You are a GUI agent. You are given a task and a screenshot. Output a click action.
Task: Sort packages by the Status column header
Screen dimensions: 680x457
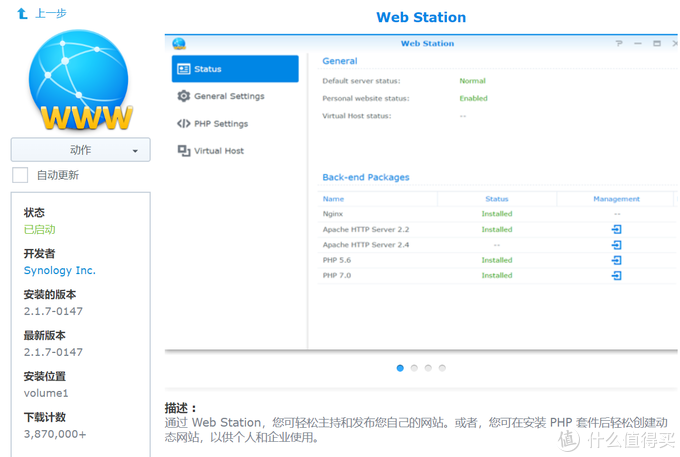coord(497,199)
